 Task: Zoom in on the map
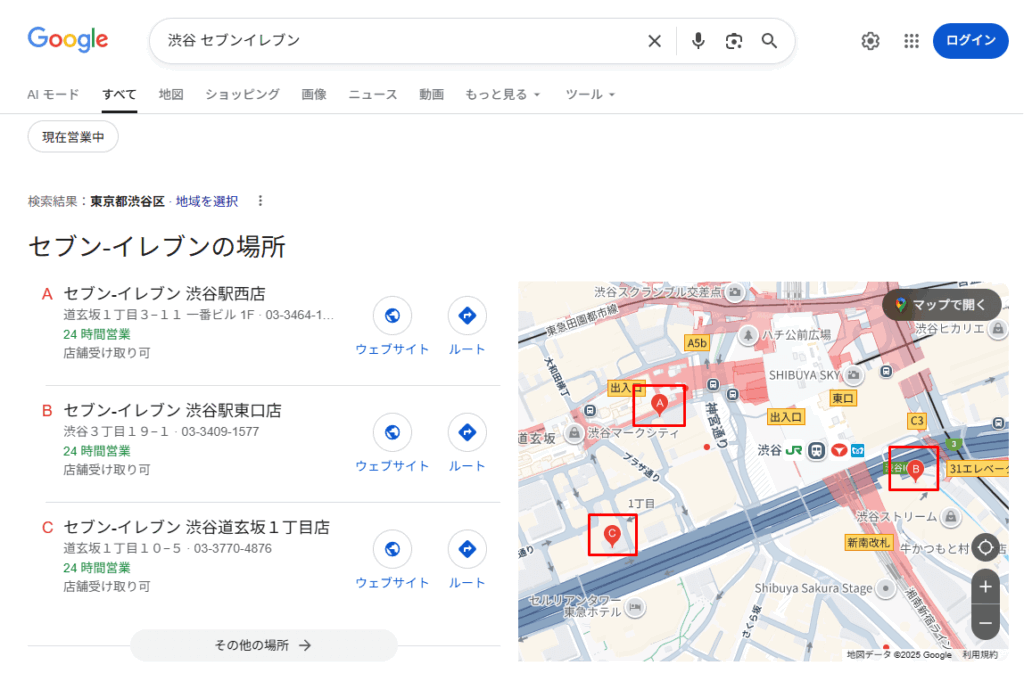985,587
